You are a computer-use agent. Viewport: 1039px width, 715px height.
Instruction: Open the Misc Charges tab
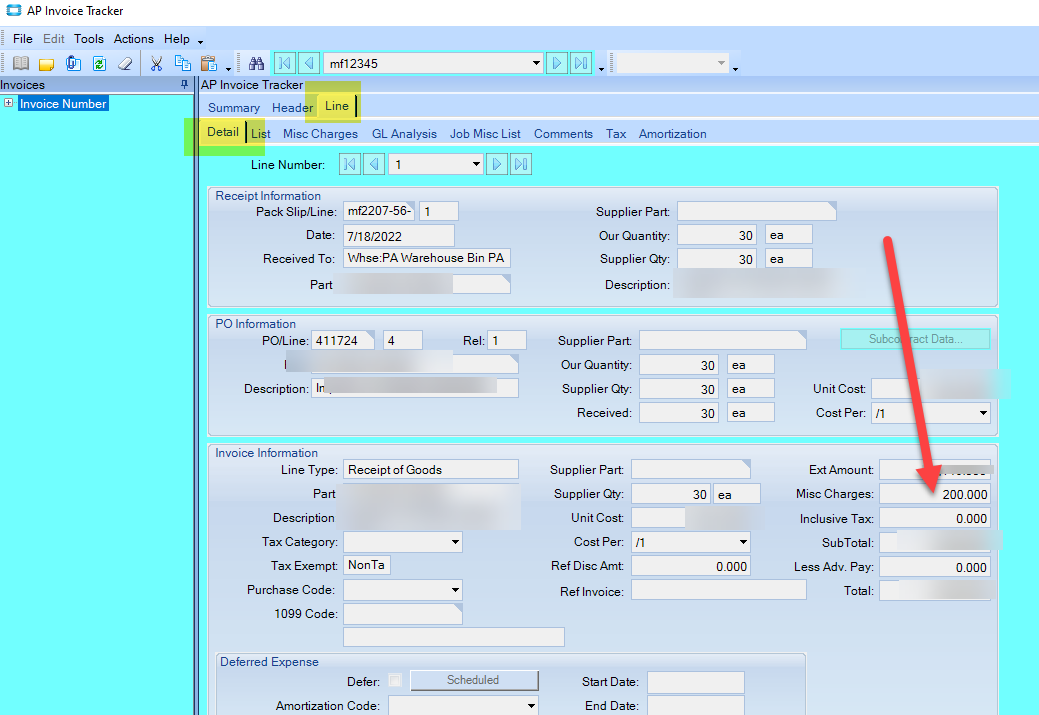pyautogui.click(x=320, y=134)
